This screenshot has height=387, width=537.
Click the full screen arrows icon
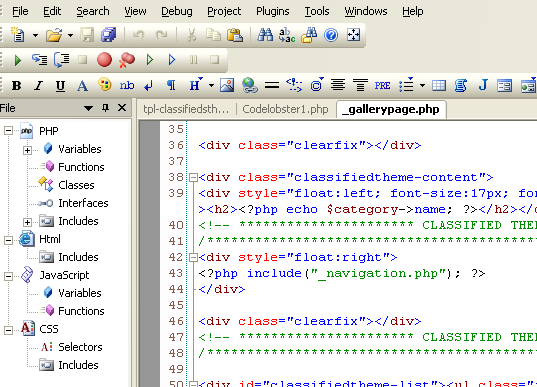pyautogui.click(x=353, y=35)
